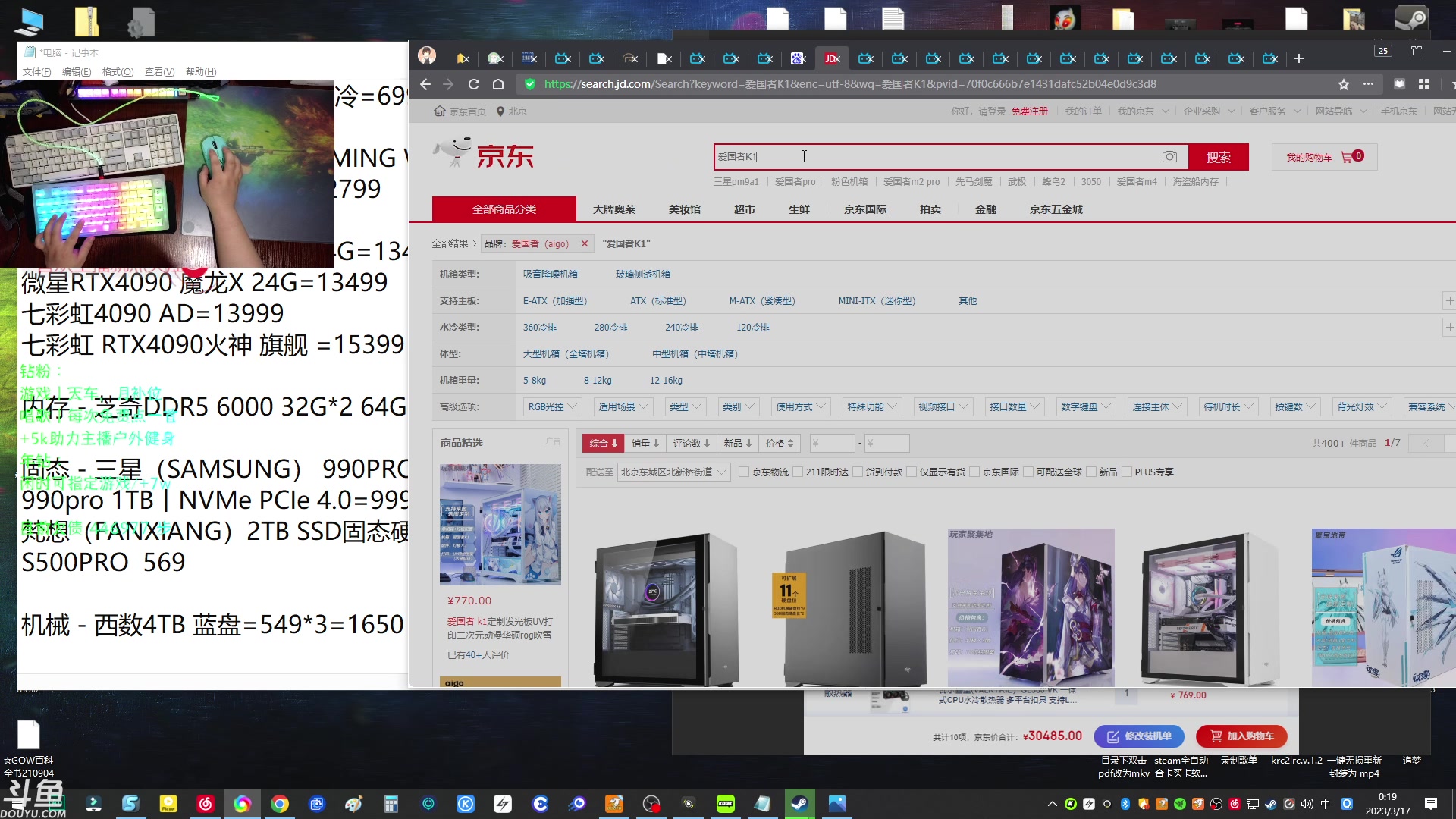
Task: Filter by ATX (标准型) motherboard
Action: click(658, 301)
